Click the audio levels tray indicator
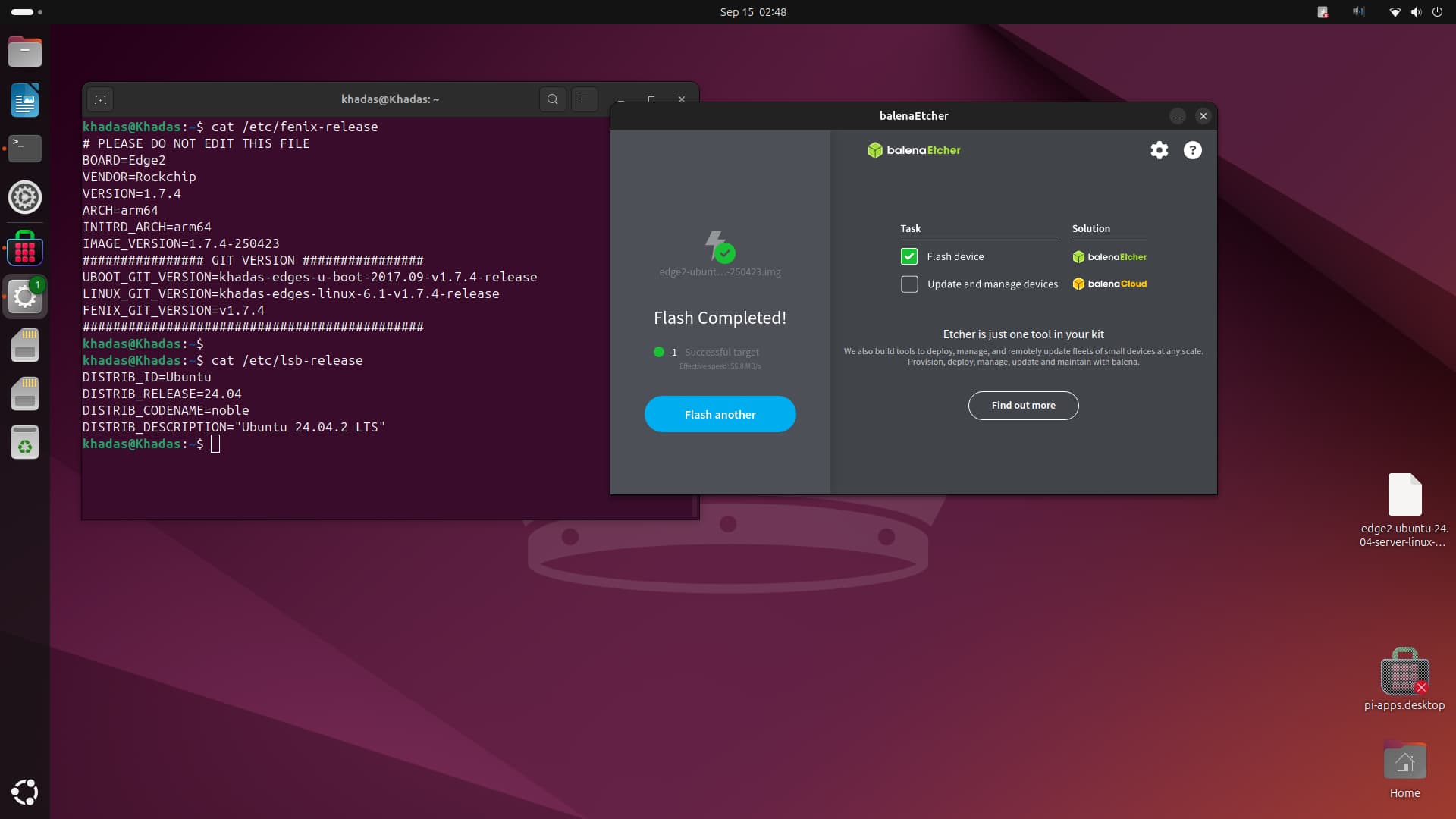Screen dimensions: 1456x819 1358,12
